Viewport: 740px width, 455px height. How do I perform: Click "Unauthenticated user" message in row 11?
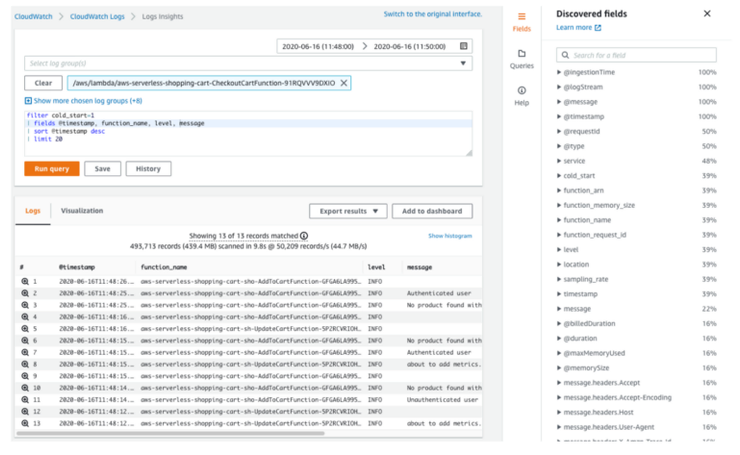(x=442, y=400)
